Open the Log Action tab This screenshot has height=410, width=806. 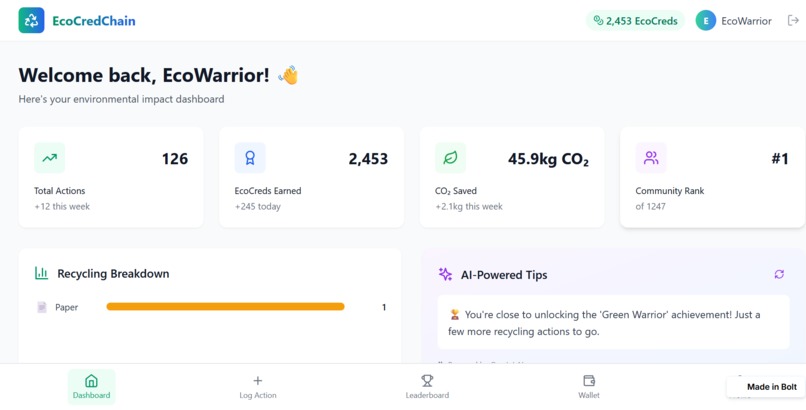[x=258, y=387]
